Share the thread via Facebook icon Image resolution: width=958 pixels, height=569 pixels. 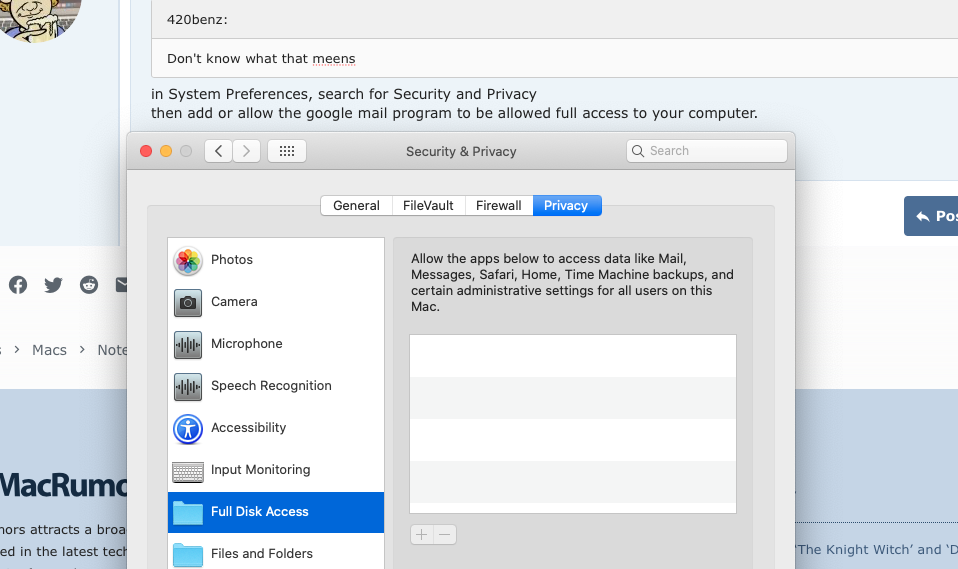pos(18,285)
